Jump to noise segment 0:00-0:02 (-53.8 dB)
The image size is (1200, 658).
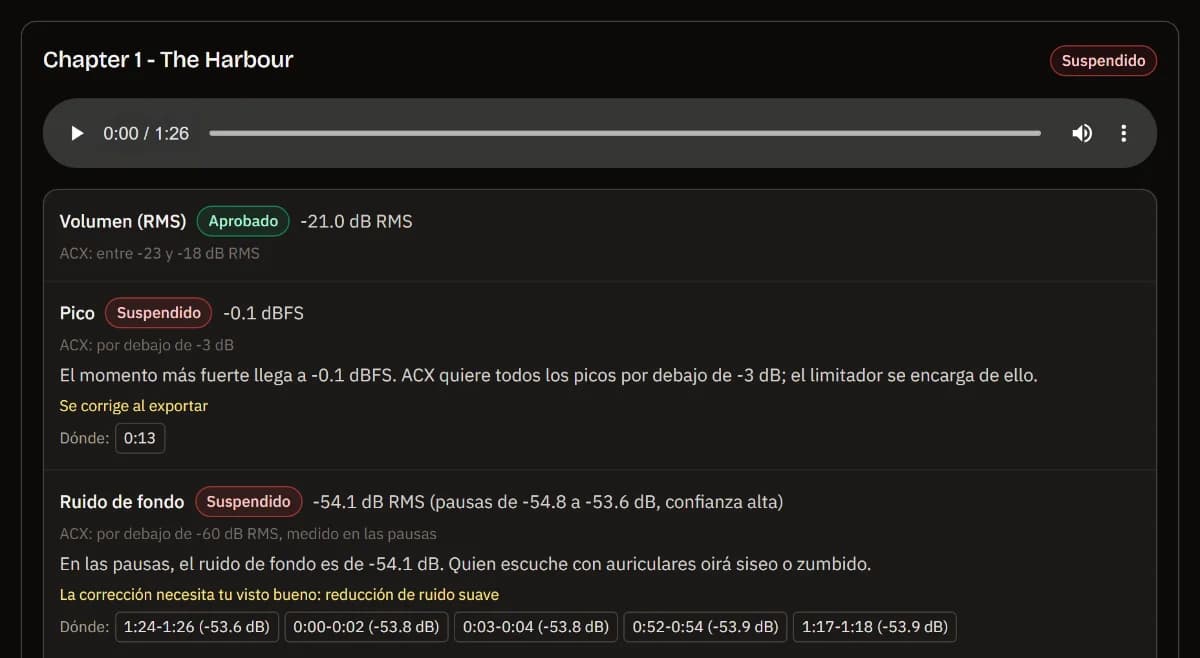(366, 627)
